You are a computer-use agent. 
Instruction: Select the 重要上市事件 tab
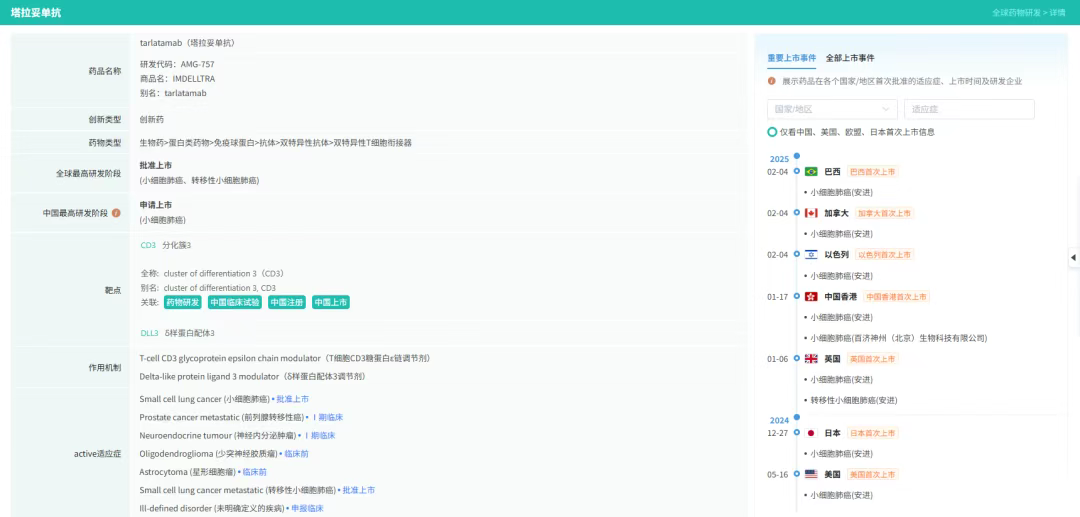click(x=791, y=58)
